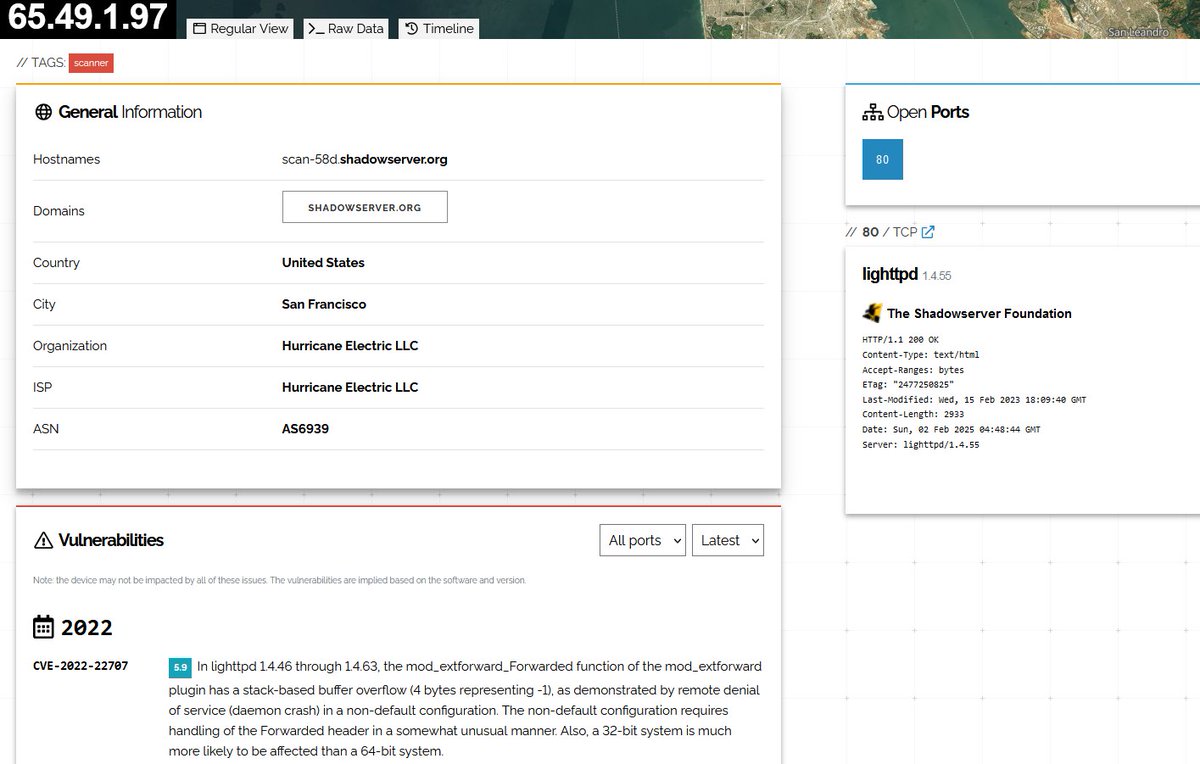Click the 5.9 severity score badge
The image size is (1200, 764).
point(180,667)
